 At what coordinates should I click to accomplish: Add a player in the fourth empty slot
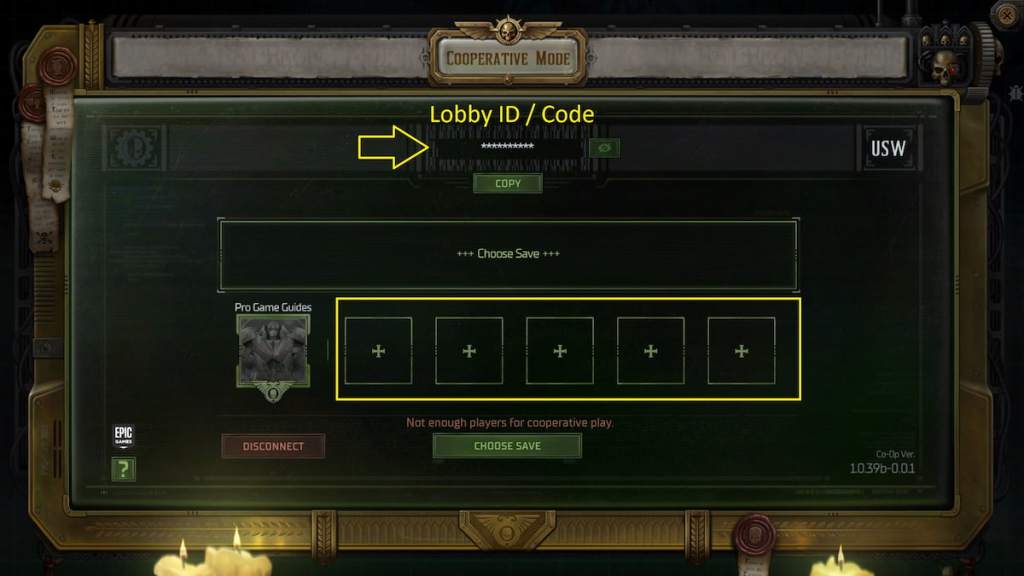point(650,351)
